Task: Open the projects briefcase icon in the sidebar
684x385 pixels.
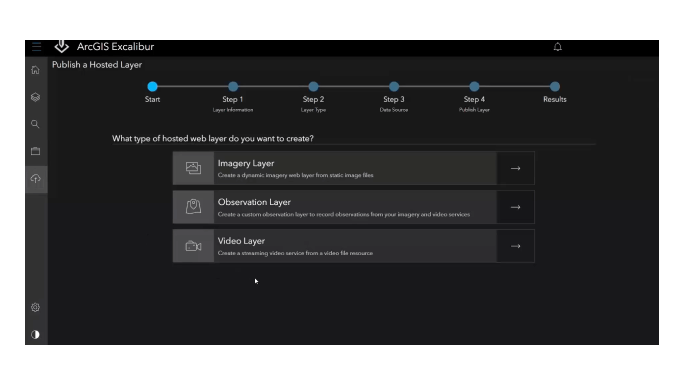Action: tap(35, 151)
